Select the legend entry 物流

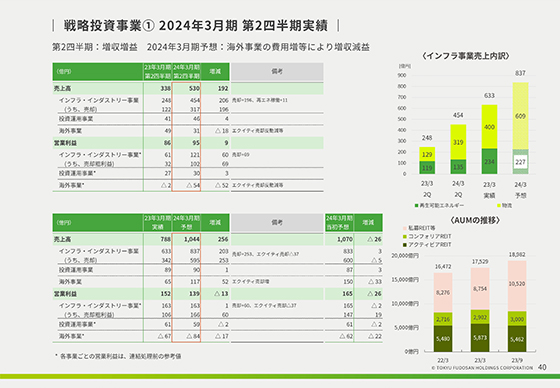504,205
